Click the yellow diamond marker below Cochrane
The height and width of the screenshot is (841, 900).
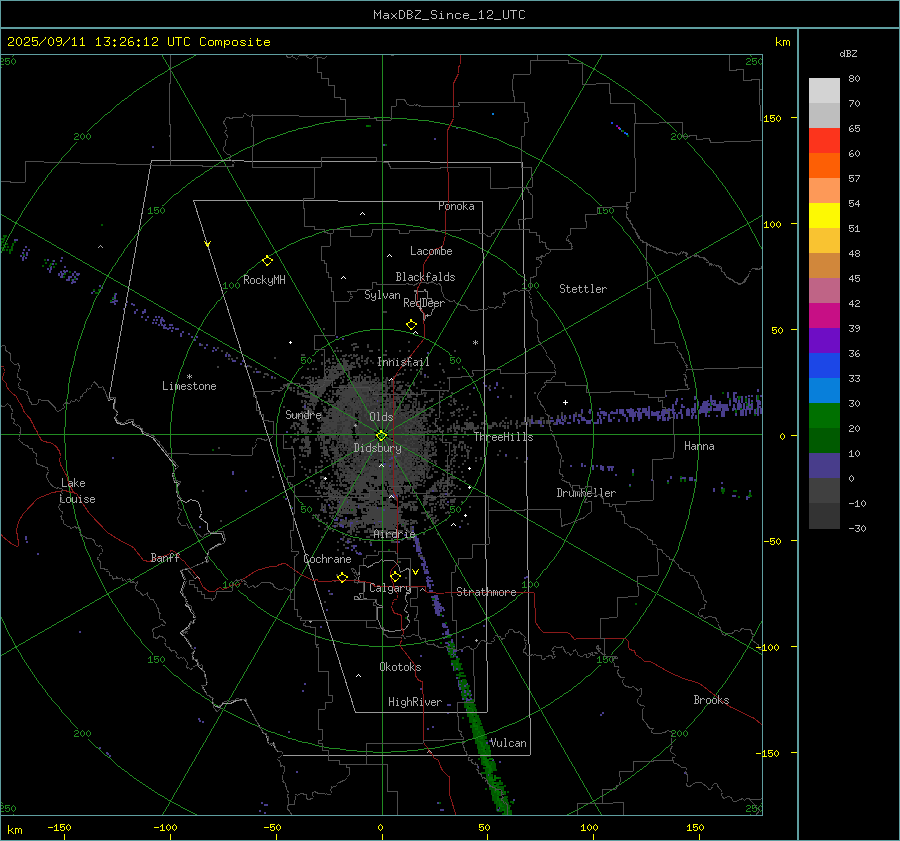[342, 577]
